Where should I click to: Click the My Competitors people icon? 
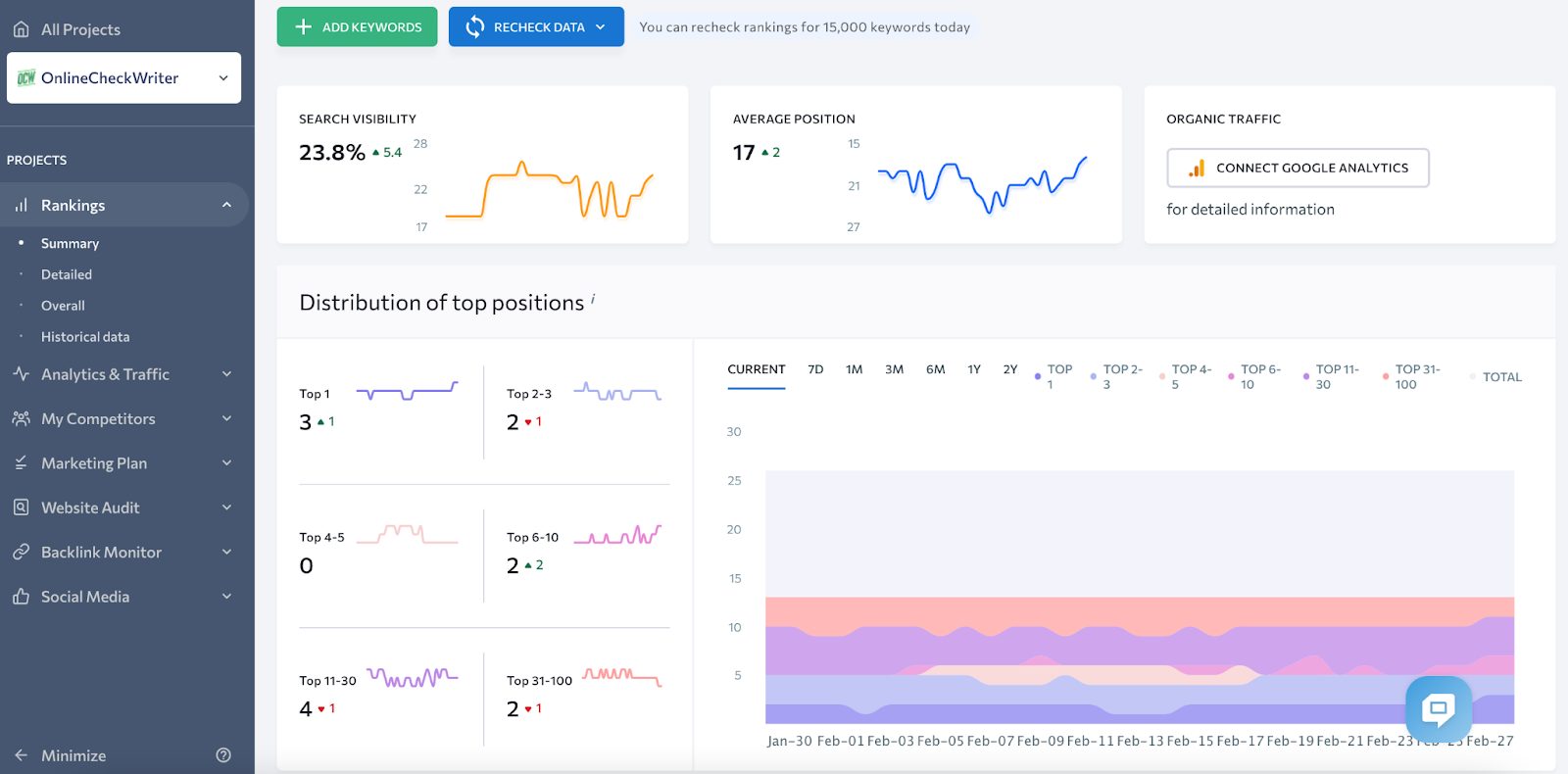tap(21, 418)
